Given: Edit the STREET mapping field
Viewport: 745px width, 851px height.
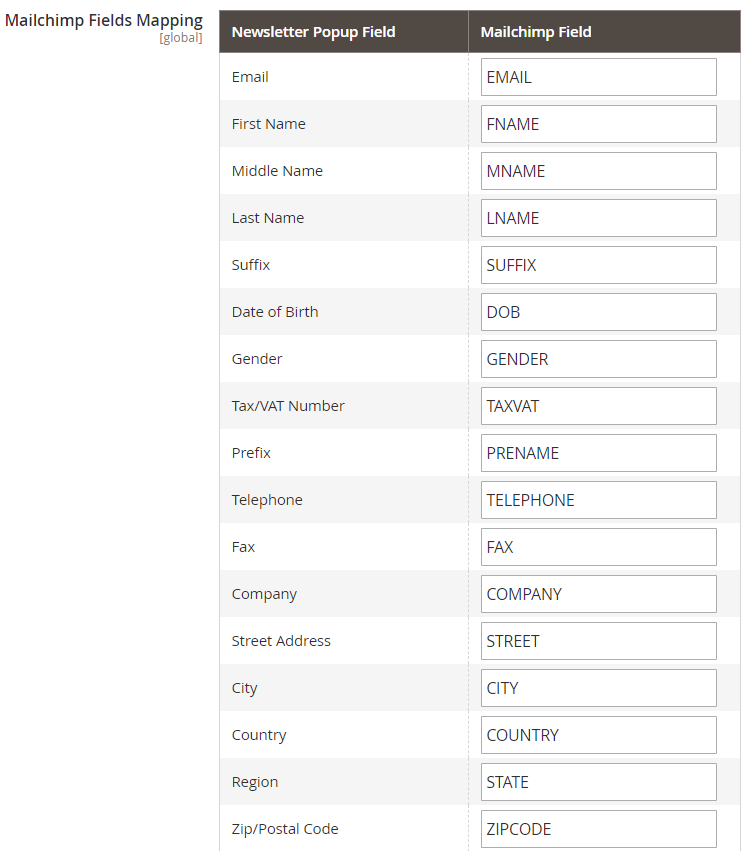Looking at the screenshot, I should tap(598, 641).
